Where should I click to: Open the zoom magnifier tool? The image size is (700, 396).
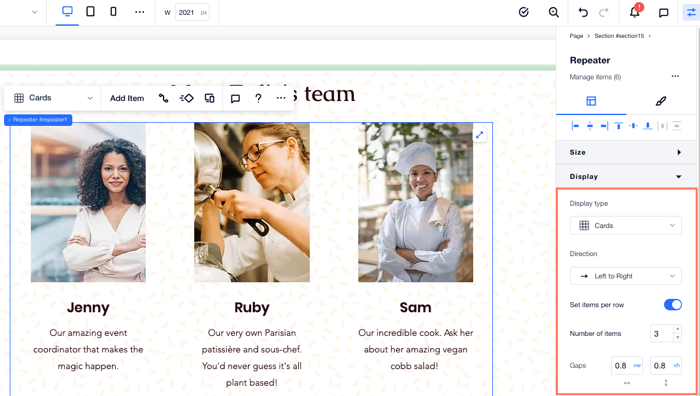click(554, 13)
